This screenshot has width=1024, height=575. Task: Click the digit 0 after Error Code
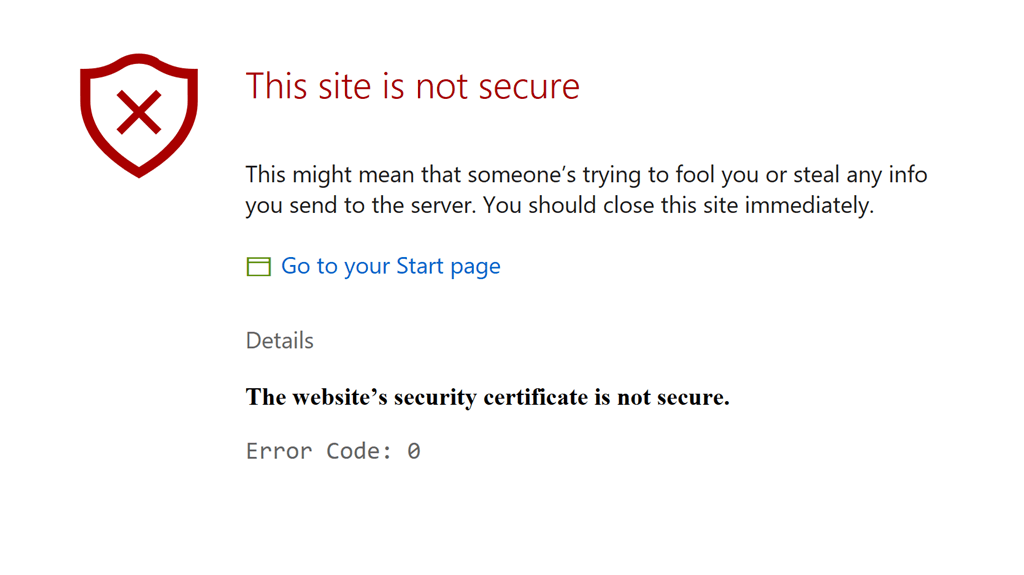pyautogui.click(x=413, y=451)
